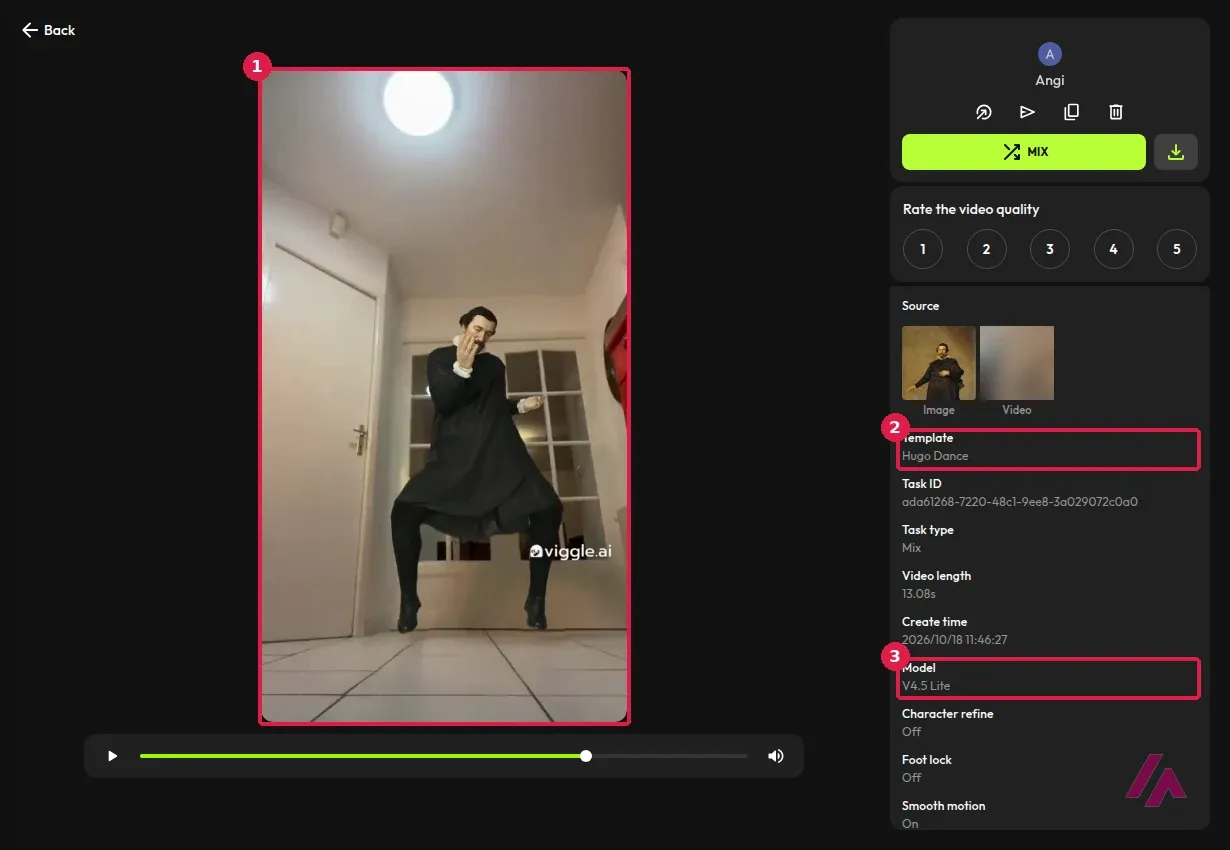Rate the video quality 1
This screenshot has height=850, width=1230.
coord(923,249)
